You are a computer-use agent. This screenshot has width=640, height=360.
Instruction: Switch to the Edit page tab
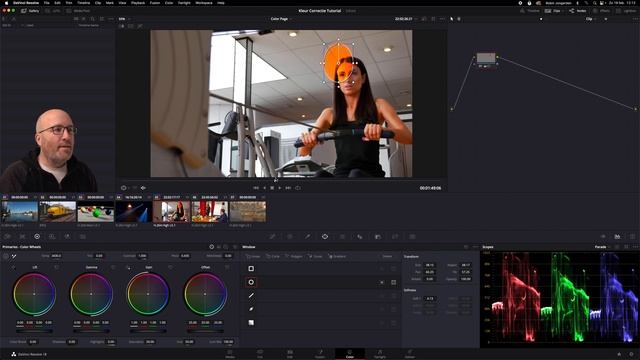point(290,354)
